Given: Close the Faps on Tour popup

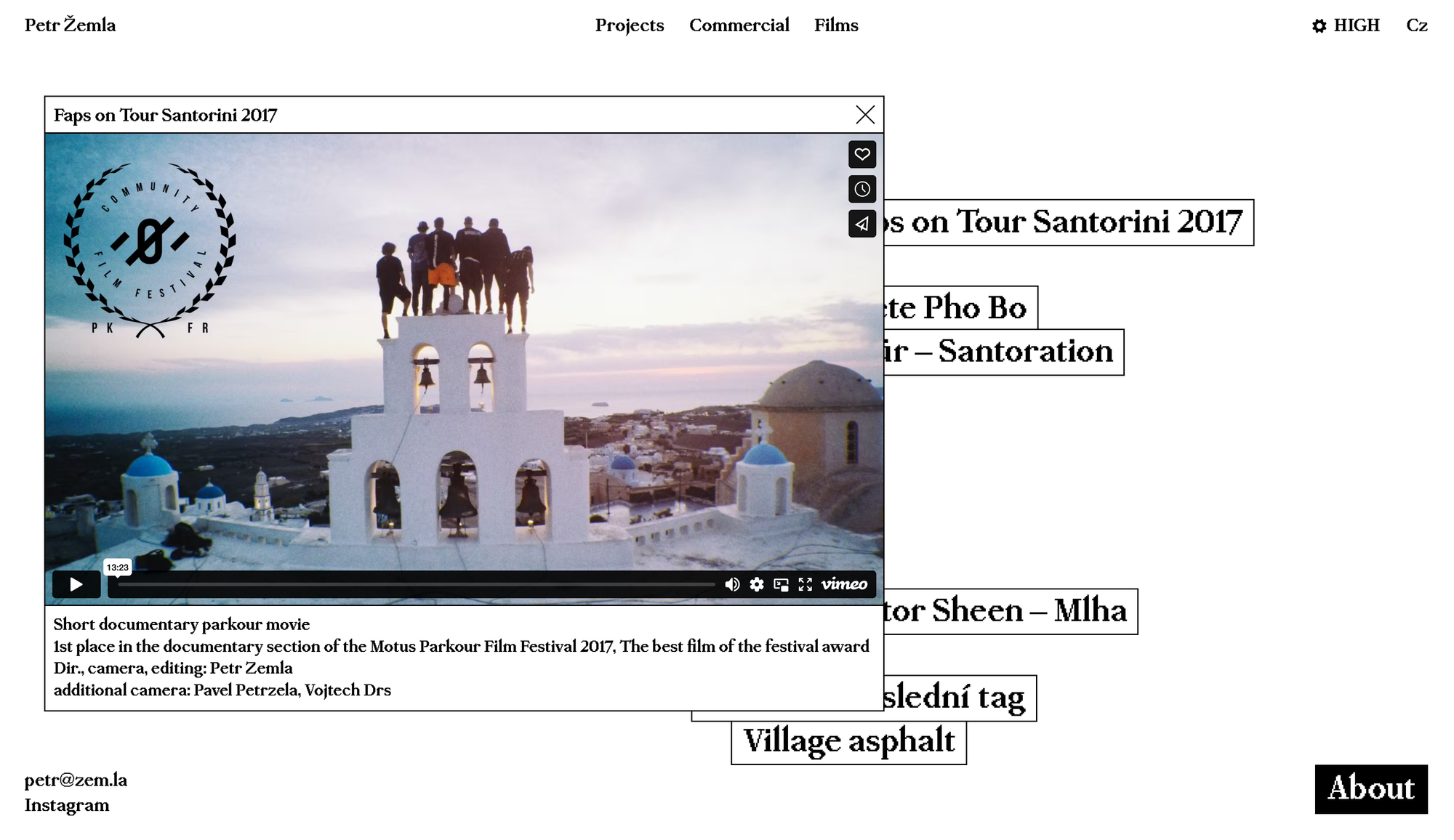Looking at the screenshot, I should (864, 115).
